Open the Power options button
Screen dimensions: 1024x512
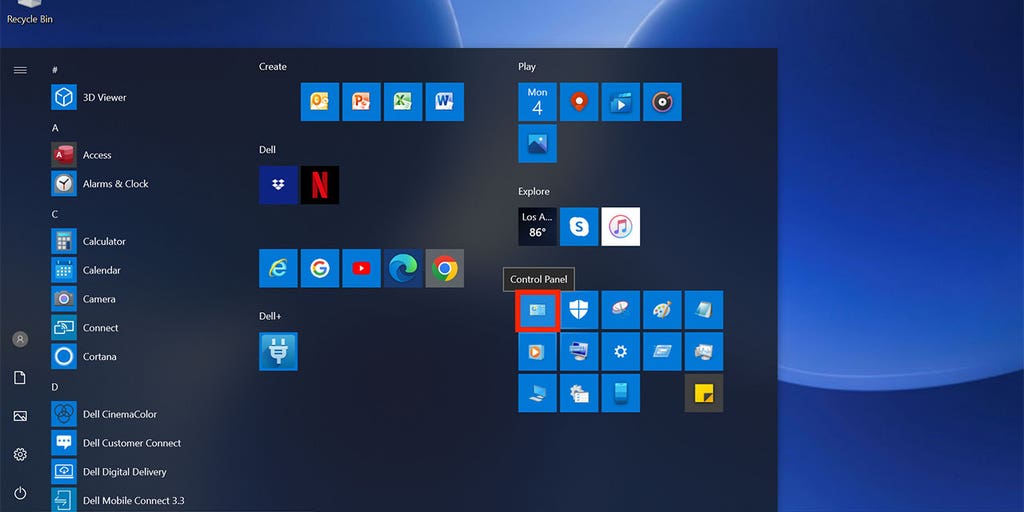(20, 493)
